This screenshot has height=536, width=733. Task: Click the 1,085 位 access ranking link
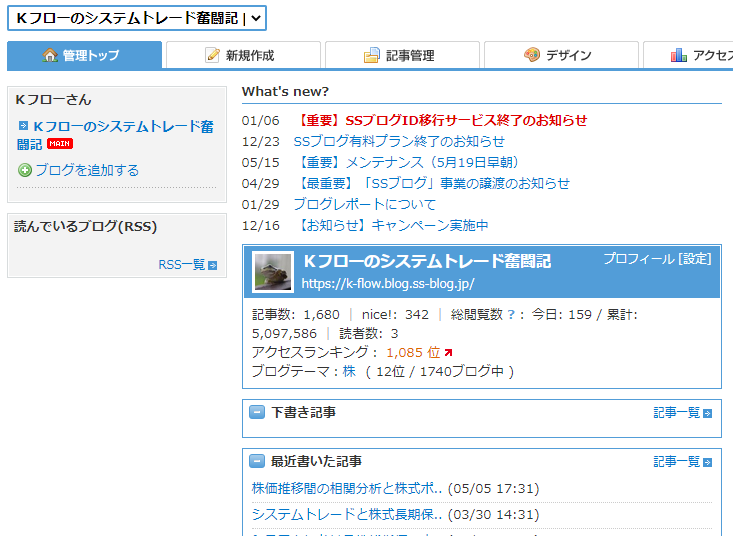tap(413, 352)
